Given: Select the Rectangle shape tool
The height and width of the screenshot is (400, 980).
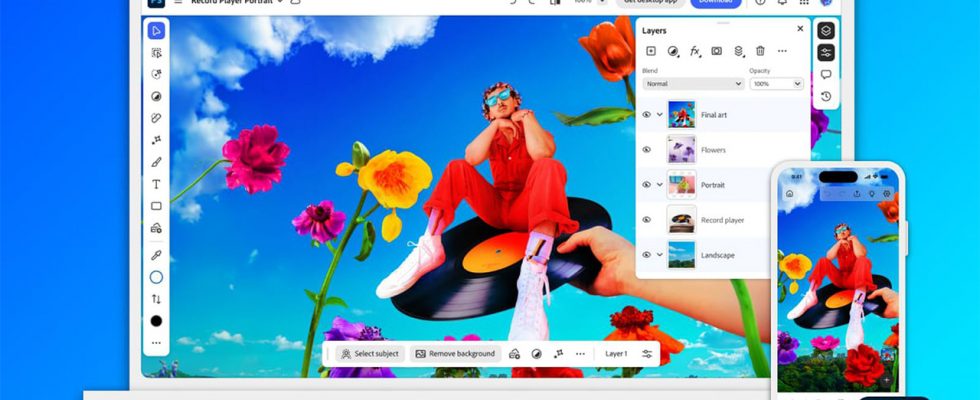Looking at the screenshot, I should (156, 206).
